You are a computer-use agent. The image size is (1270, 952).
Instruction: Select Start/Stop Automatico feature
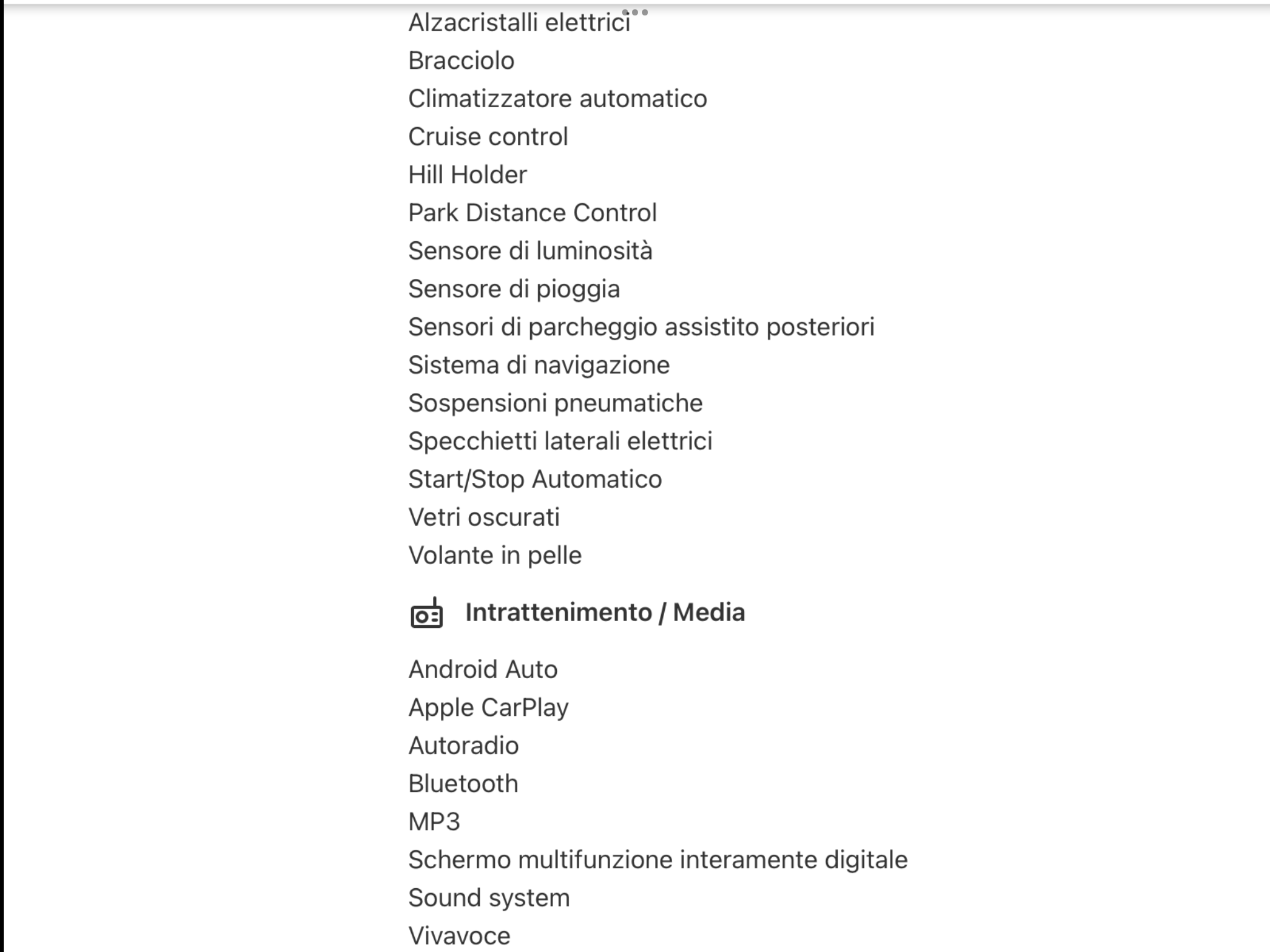pos(535,480)
